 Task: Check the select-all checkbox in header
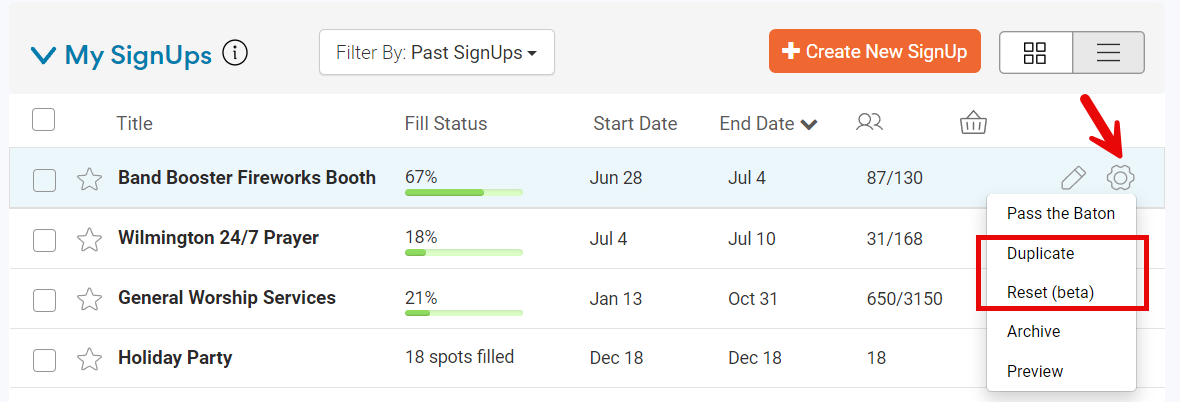coord(43,120)
